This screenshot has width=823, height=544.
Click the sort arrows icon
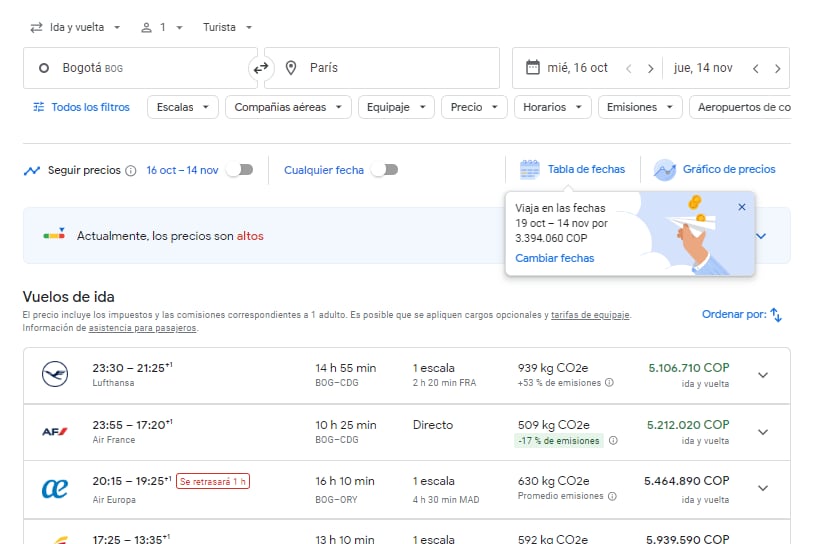776,315
